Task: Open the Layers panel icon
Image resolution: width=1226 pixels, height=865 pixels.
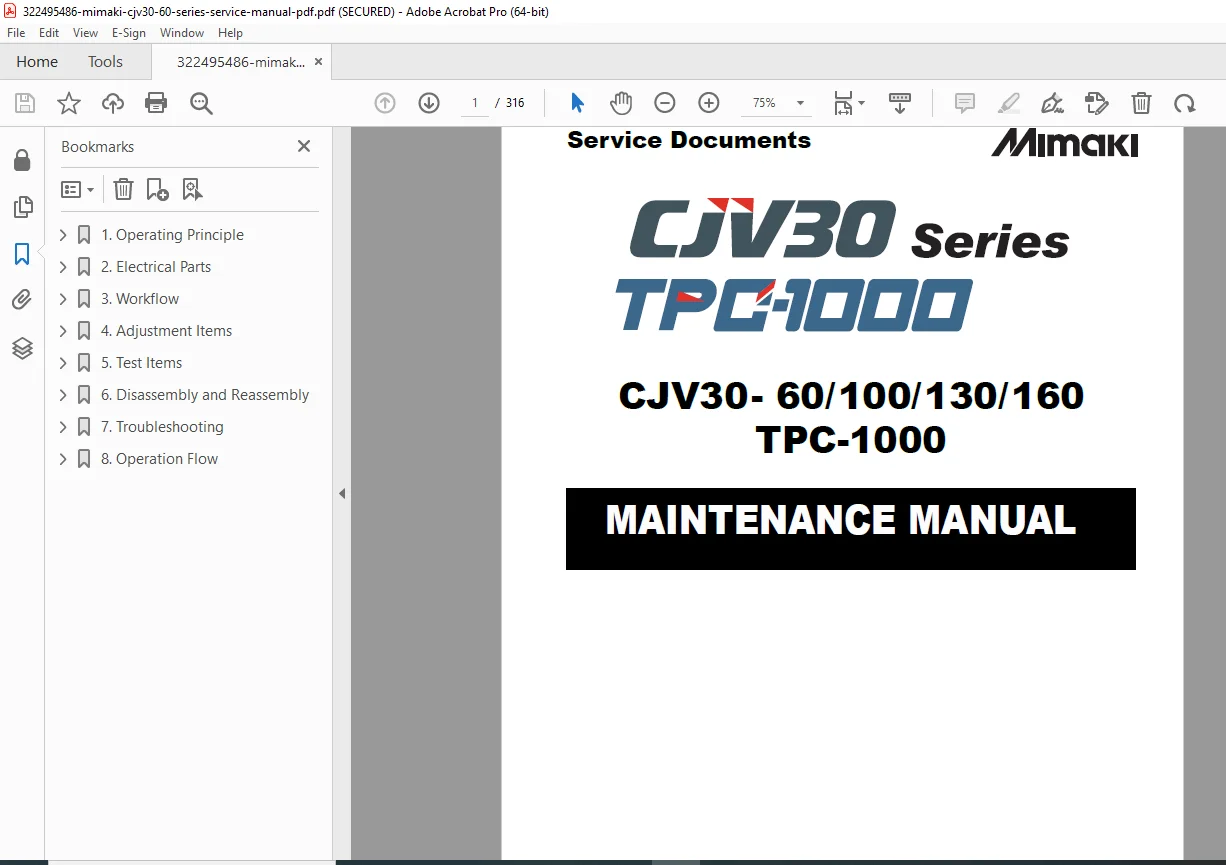Action: pos(22,348)
